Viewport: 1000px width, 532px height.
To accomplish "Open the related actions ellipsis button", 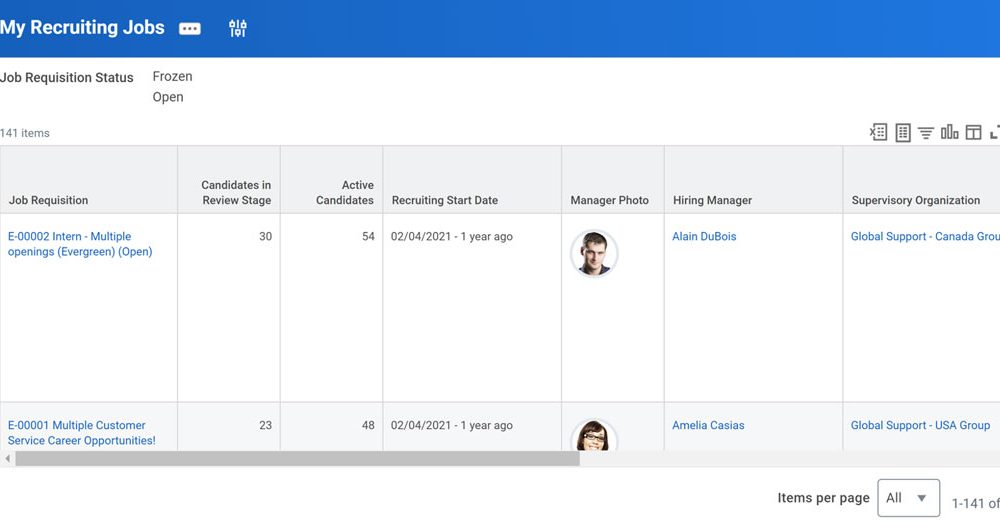I will pyautogui.click(x=189, y=29).
